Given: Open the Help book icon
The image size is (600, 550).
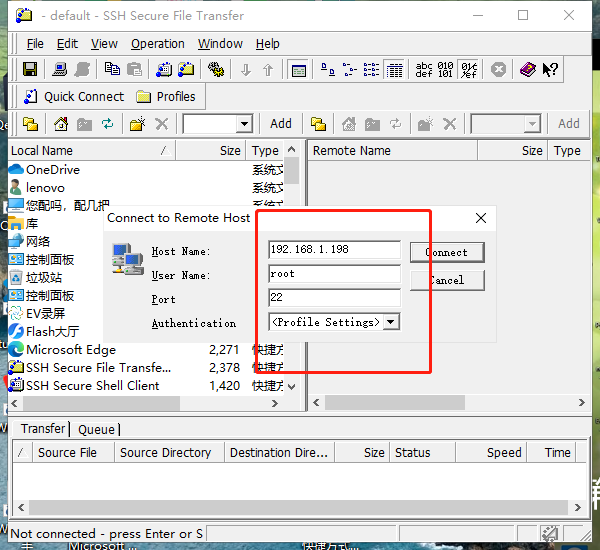Looking at the screenshot, I should pyautogui.click(x=528, y=70).
